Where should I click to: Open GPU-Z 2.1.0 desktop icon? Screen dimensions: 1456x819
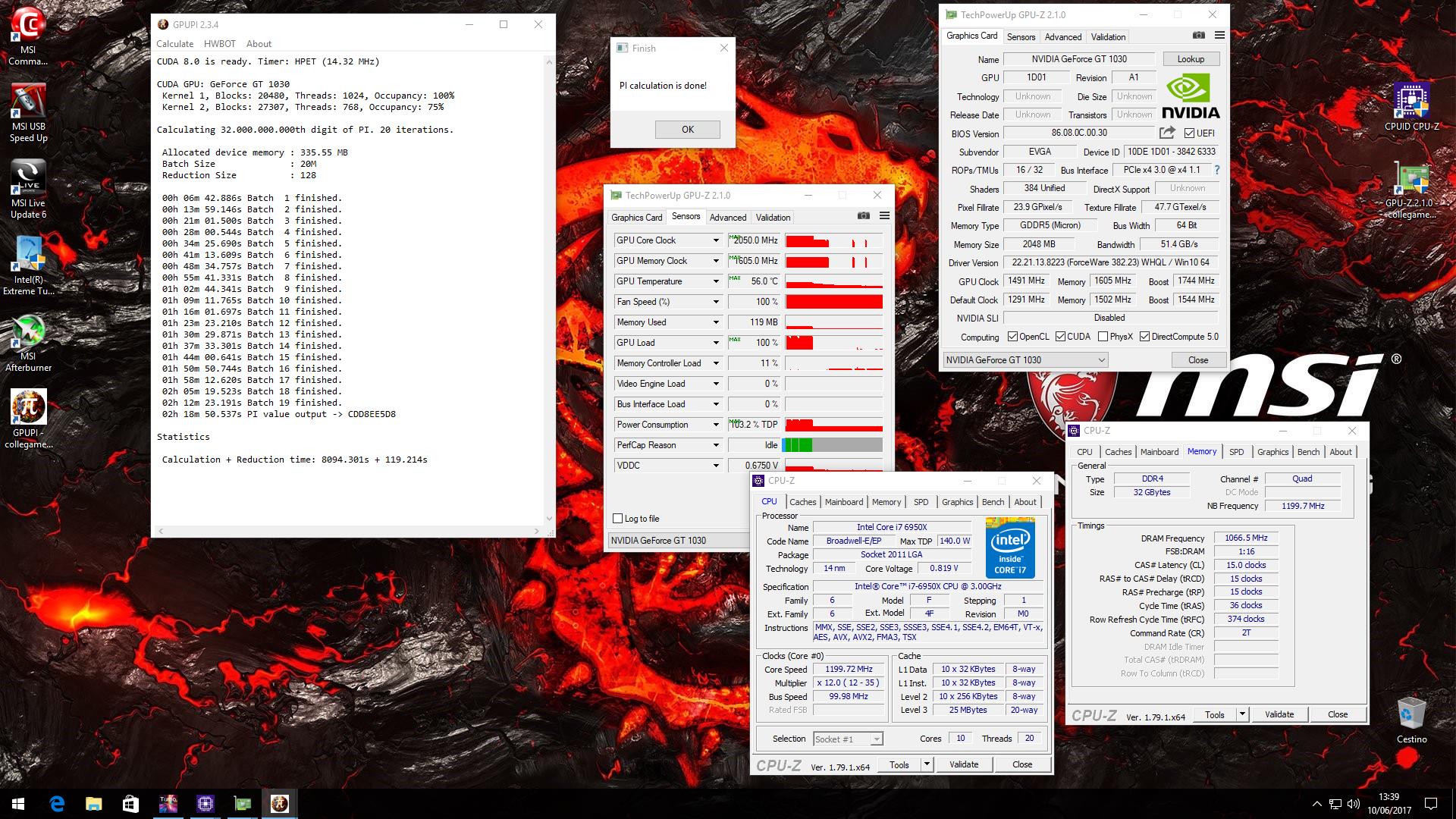point(1411,190)
